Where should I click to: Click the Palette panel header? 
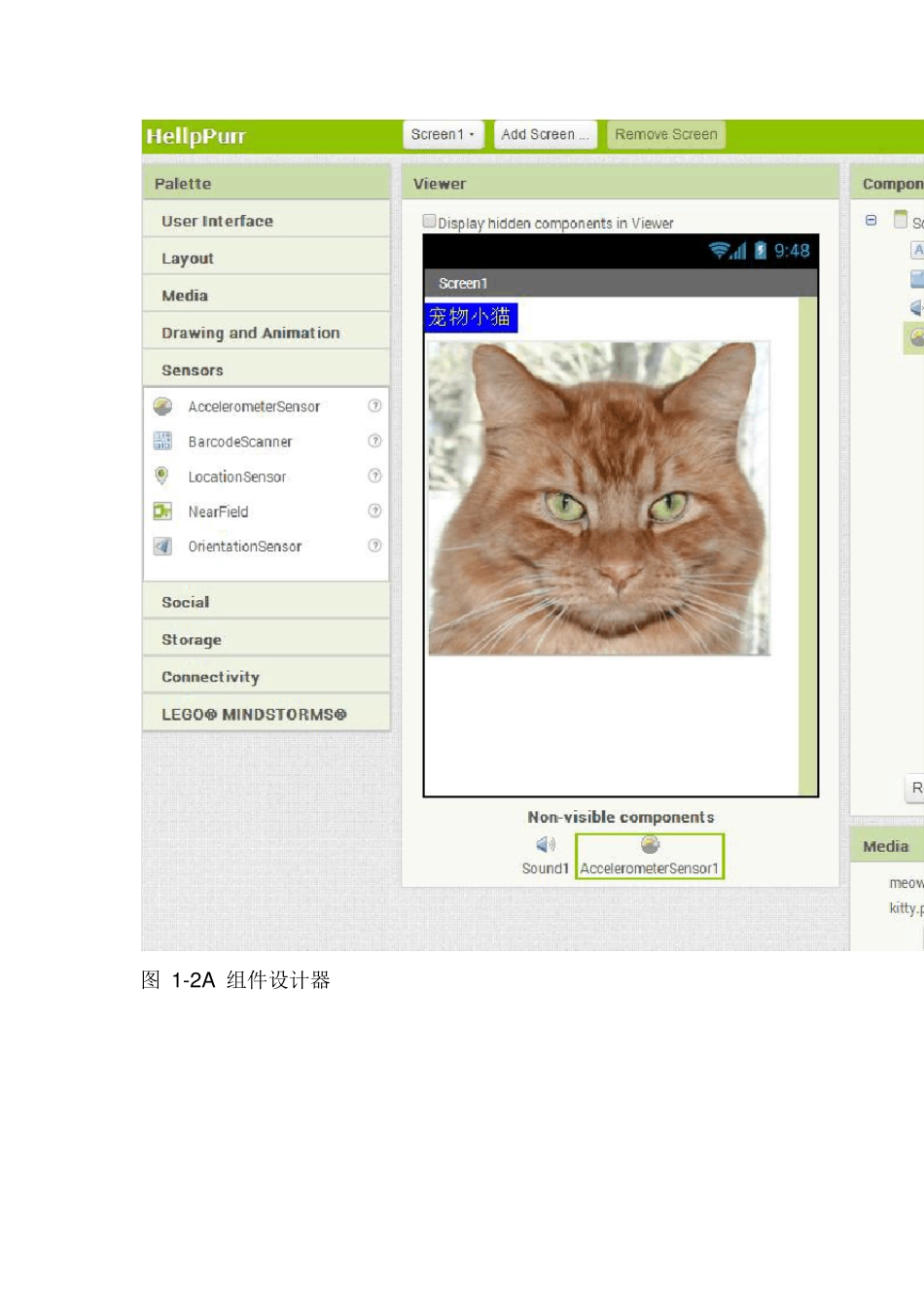267,183
